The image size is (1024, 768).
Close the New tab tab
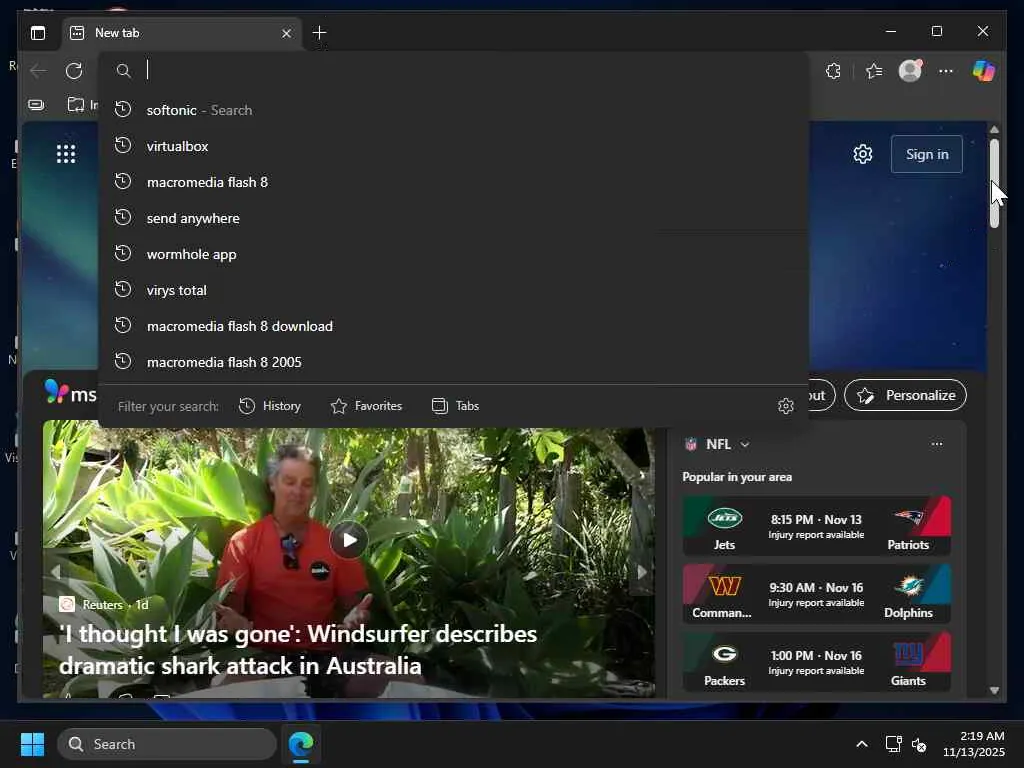pos(286,33)
